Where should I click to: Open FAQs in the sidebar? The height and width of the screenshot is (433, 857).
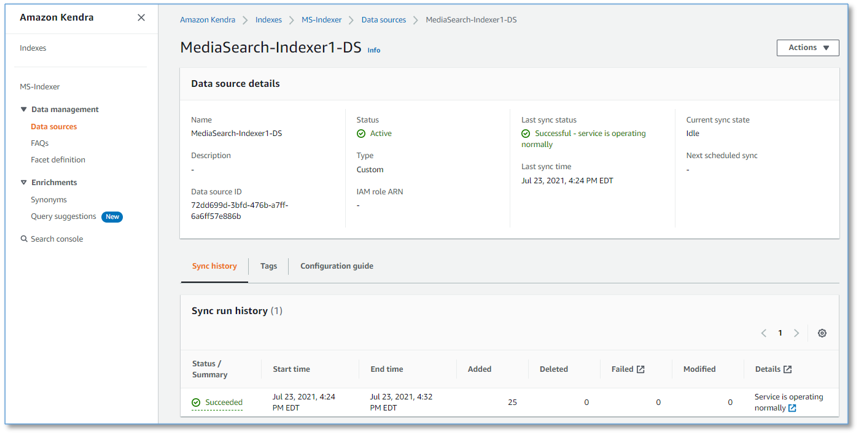[39, 143]
